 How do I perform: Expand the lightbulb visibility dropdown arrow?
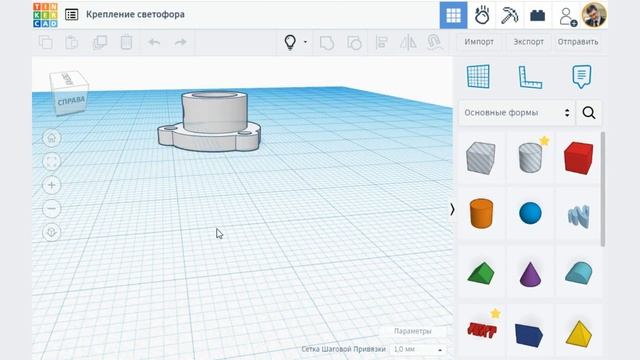pos(305,42)
